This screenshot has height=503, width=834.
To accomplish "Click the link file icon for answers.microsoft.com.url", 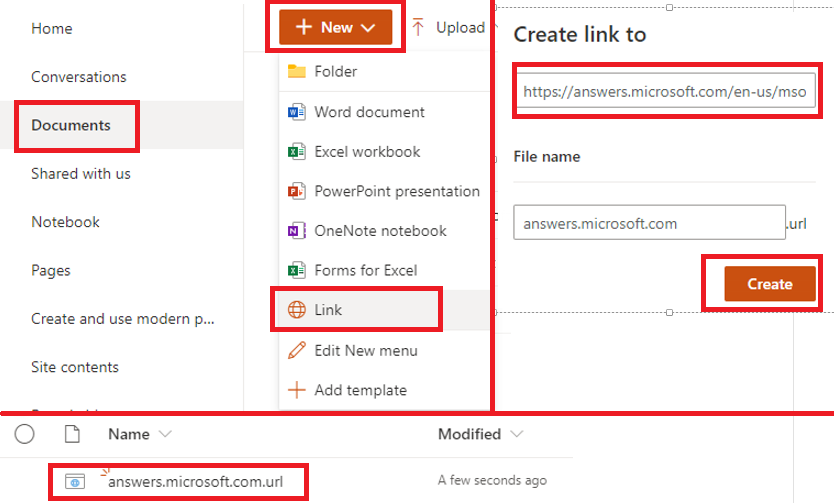I will tap(74, 482).
